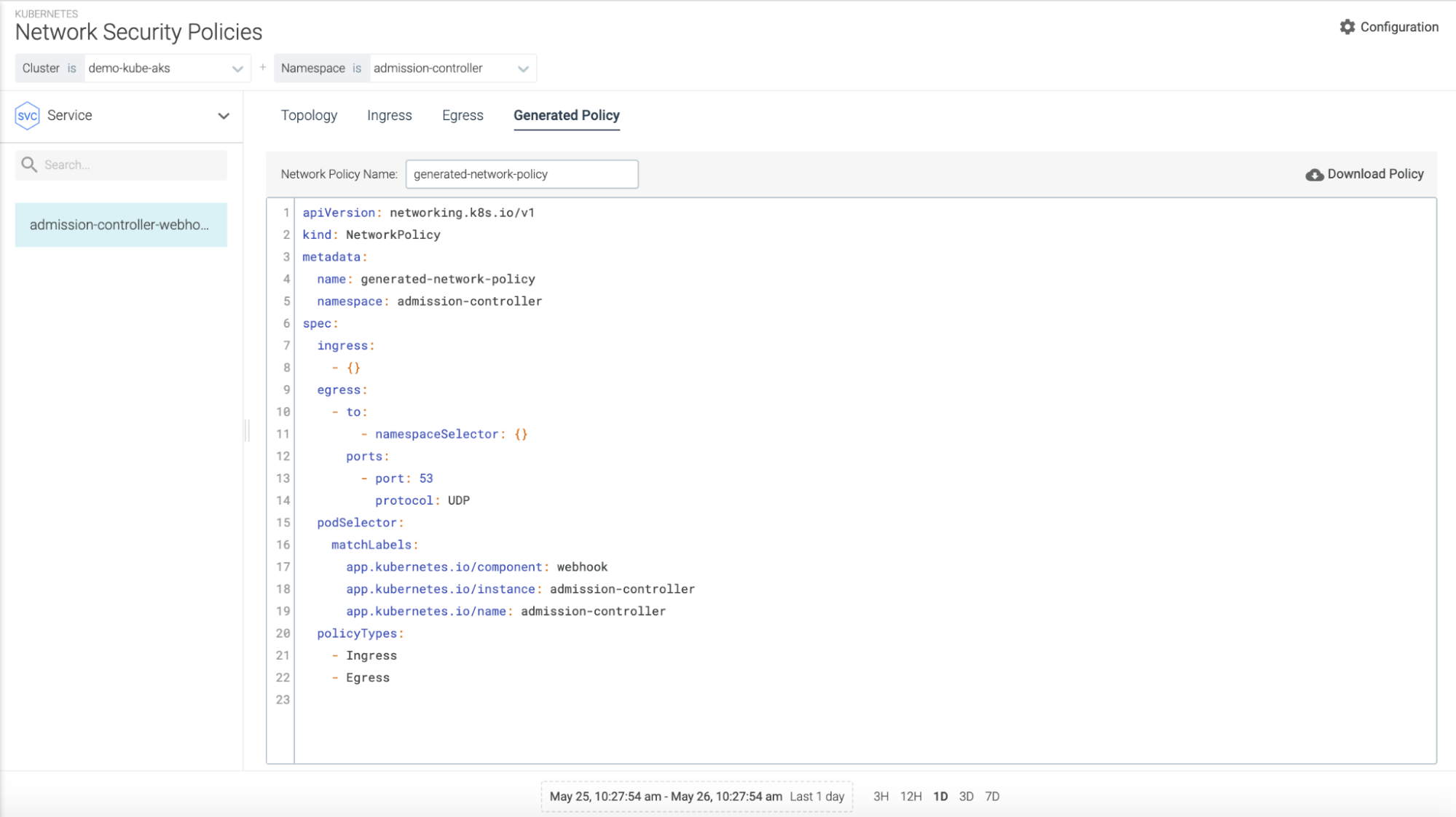Click line 1 apiVersion in the policy editor
The image size is (1456, 817).
tap(418, 213)
